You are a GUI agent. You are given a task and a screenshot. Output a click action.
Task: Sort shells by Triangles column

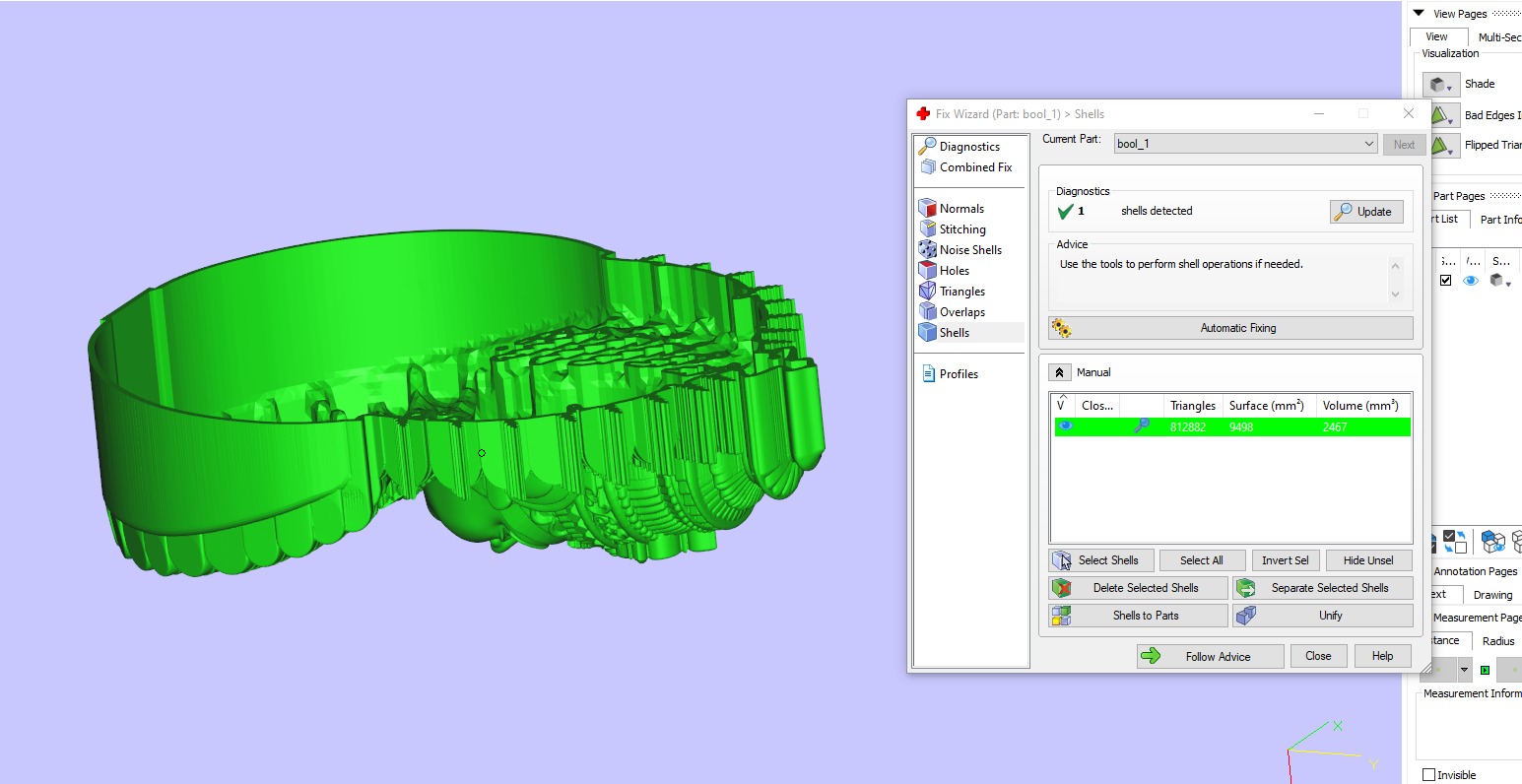click(x=1192, y=405)
